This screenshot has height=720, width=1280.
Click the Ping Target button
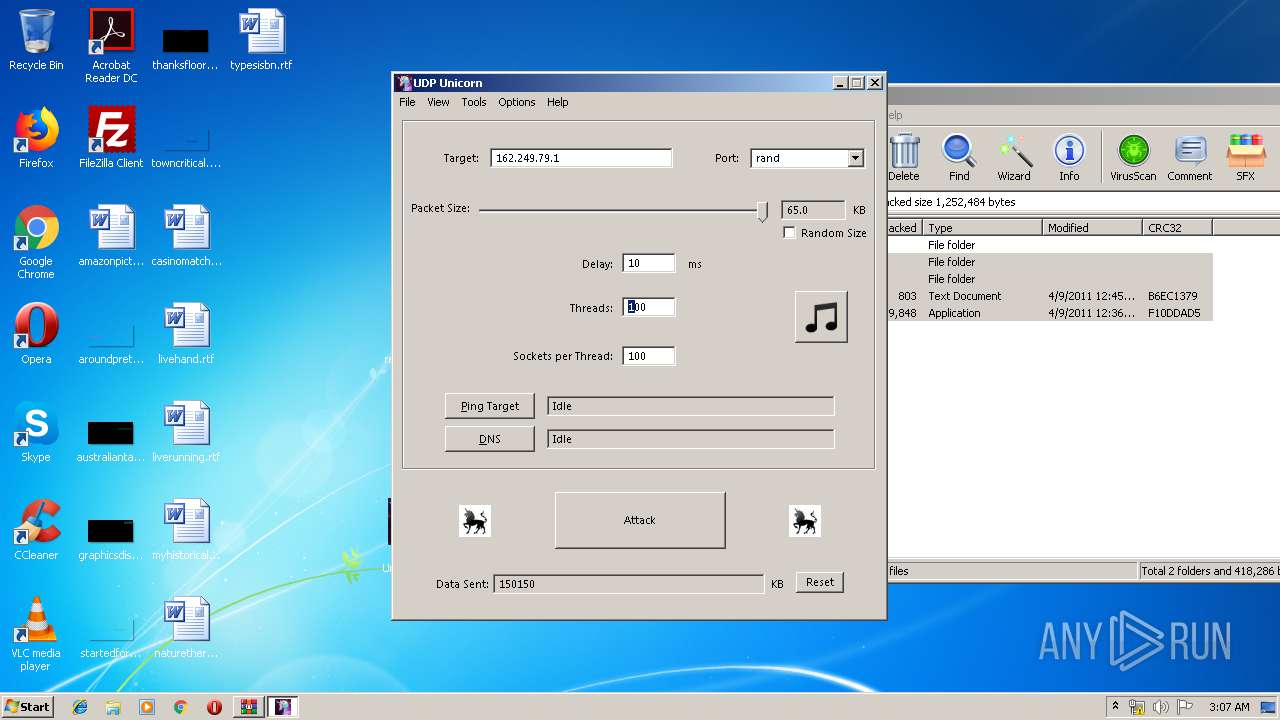coord(490,406)
